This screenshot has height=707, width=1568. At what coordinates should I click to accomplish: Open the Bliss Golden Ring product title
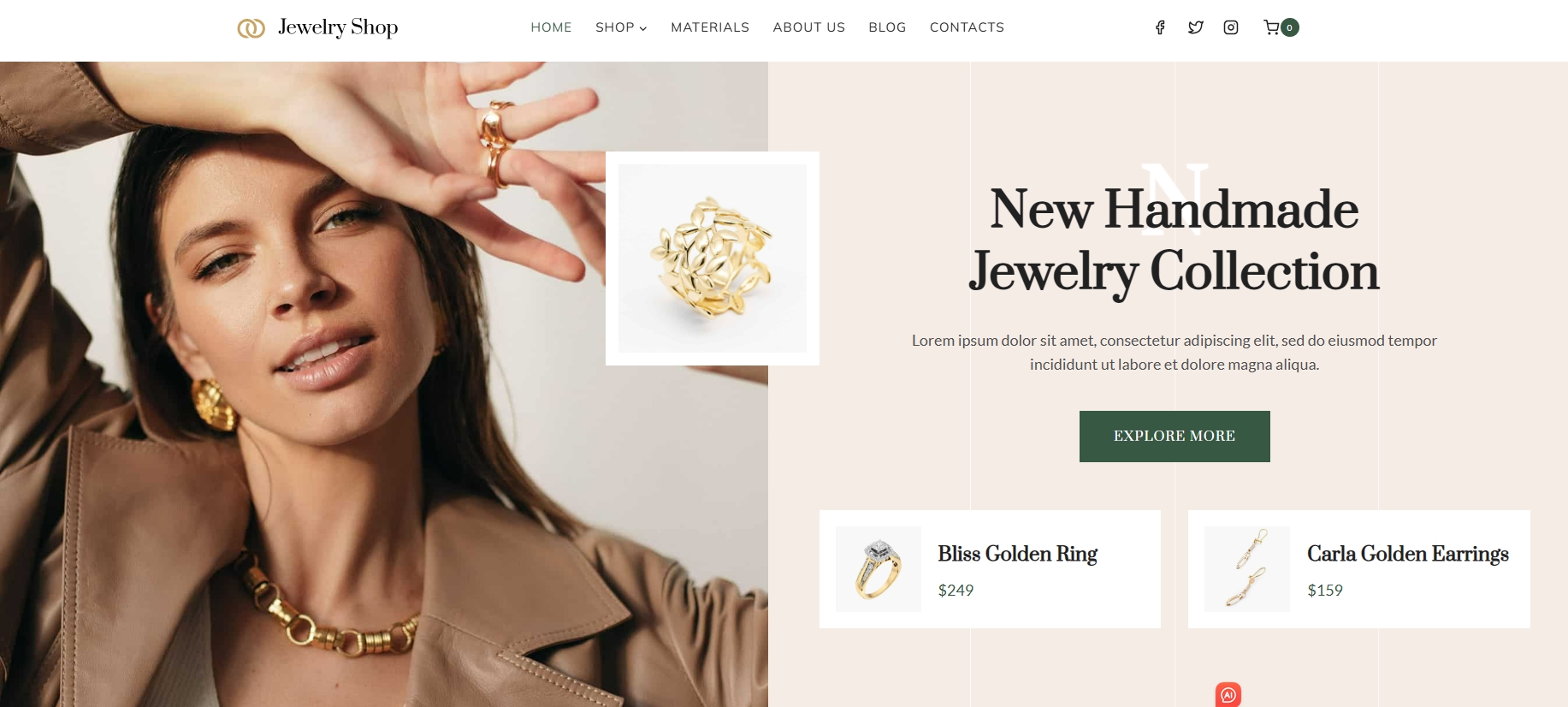tap(1017, 554)
